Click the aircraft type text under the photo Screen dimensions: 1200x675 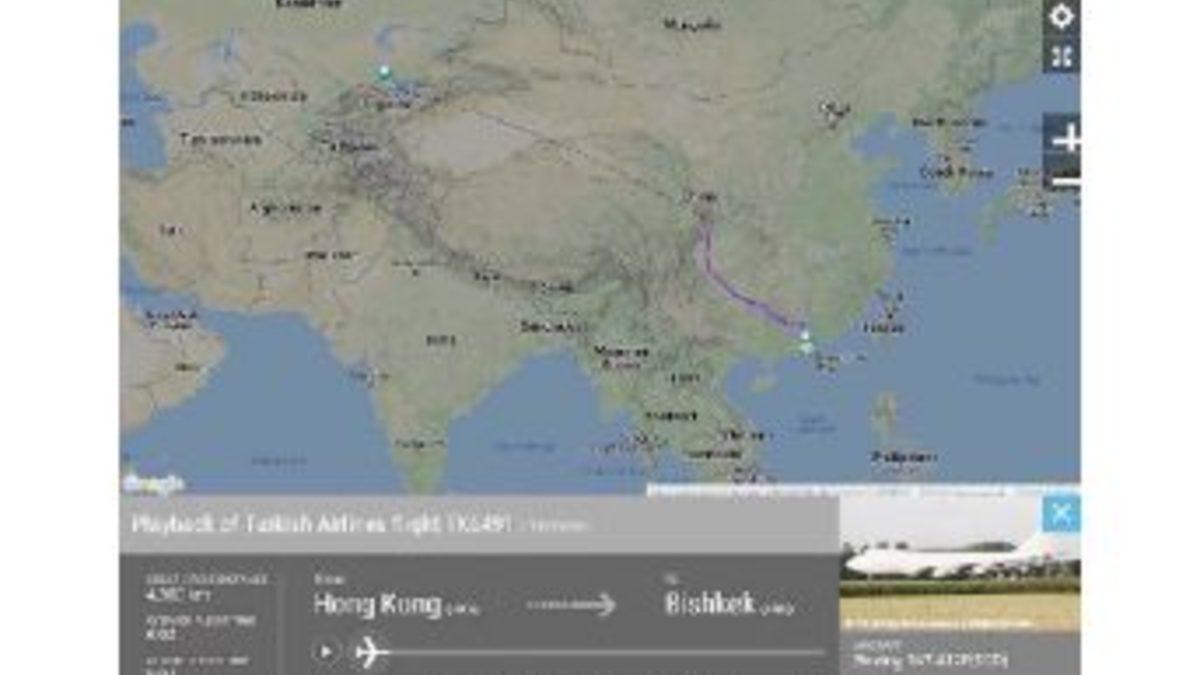coord(930,660)
